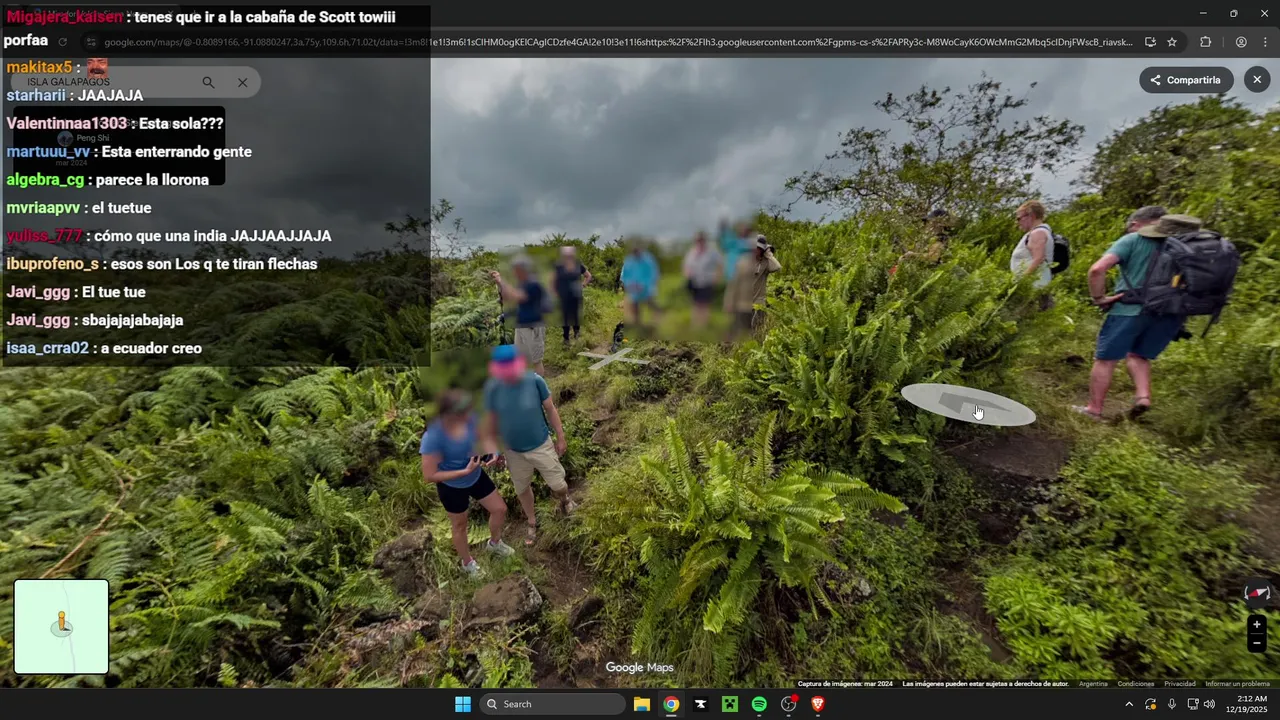Image resolution: width=1280 pixels, height=720 pixels.
Task: Click the compass to reset heading
Action: click(1257, 593)
